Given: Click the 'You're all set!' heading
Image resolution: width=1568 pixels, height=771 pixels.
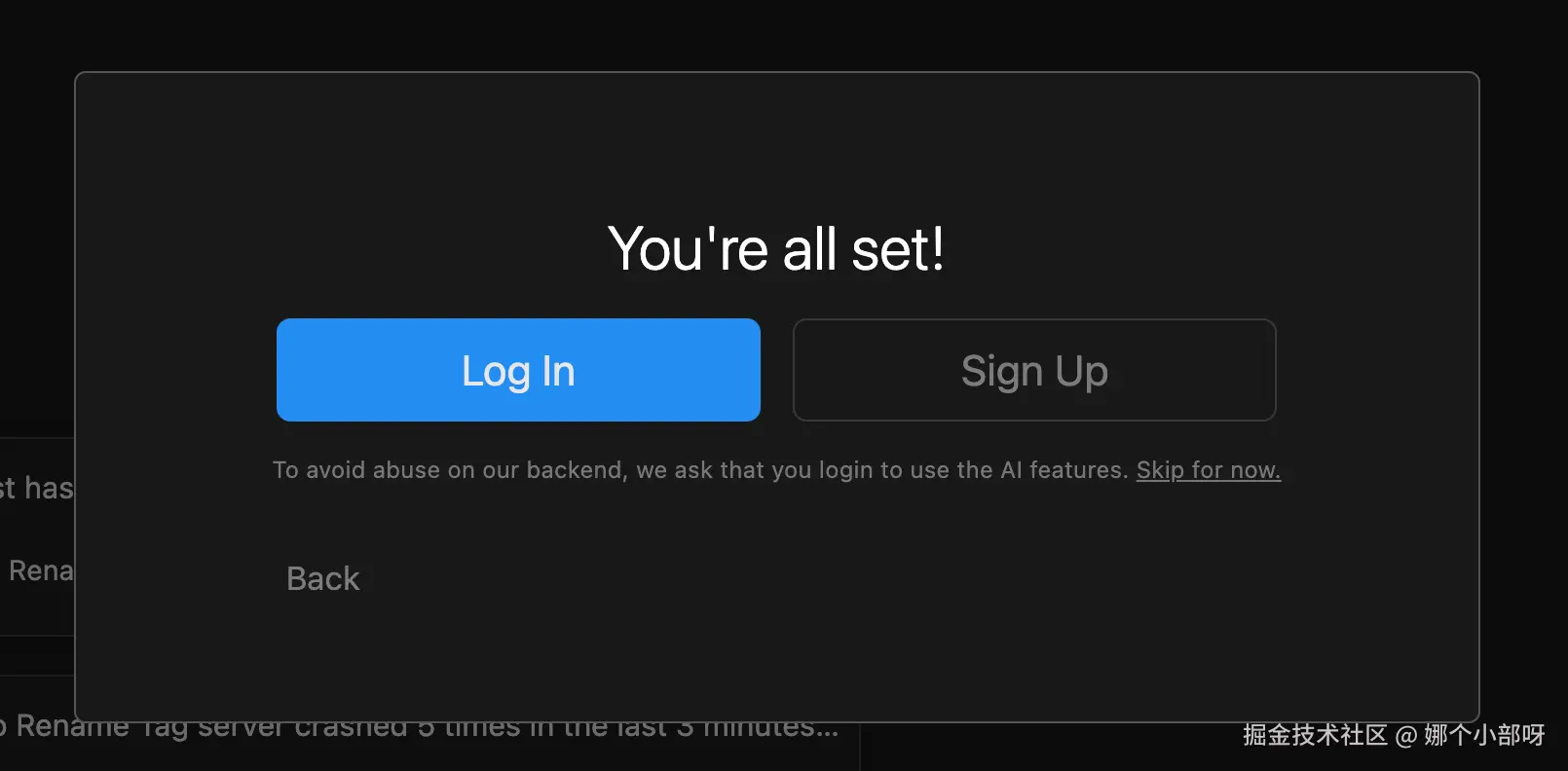Looking at the screenshot, I should (775, 249).
